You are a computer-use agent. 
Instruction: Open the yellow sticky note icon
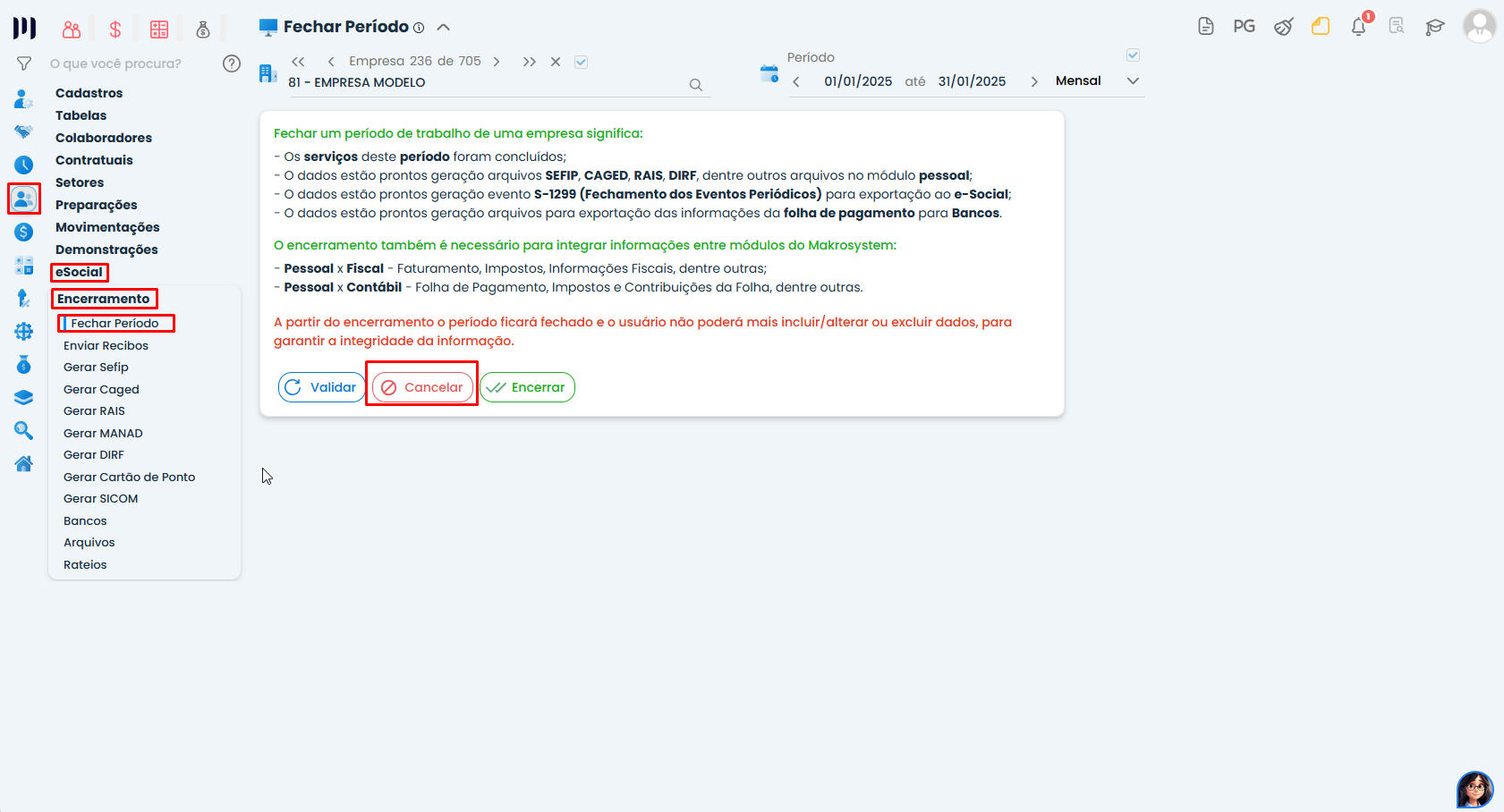pyautogui.click(x=1321, y=27)
